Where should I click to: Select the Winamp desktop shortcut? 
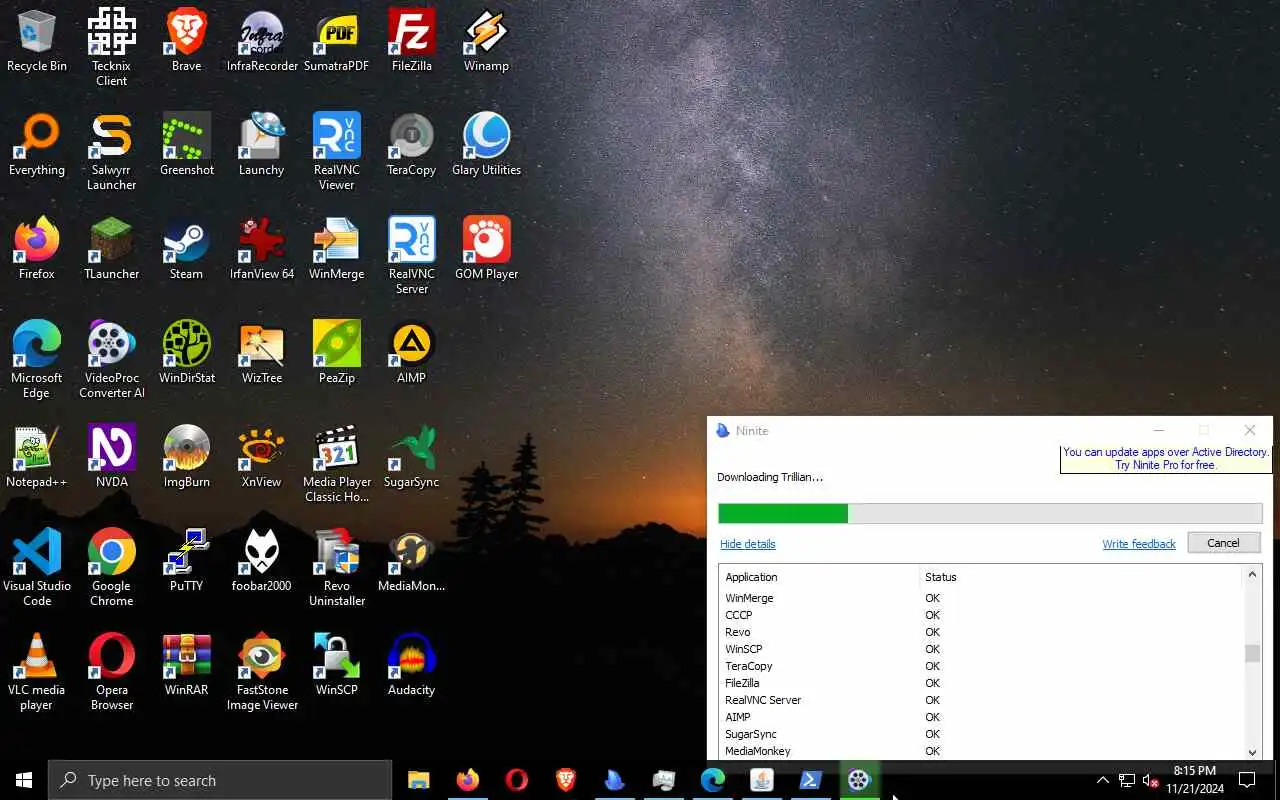click(487, 42)
